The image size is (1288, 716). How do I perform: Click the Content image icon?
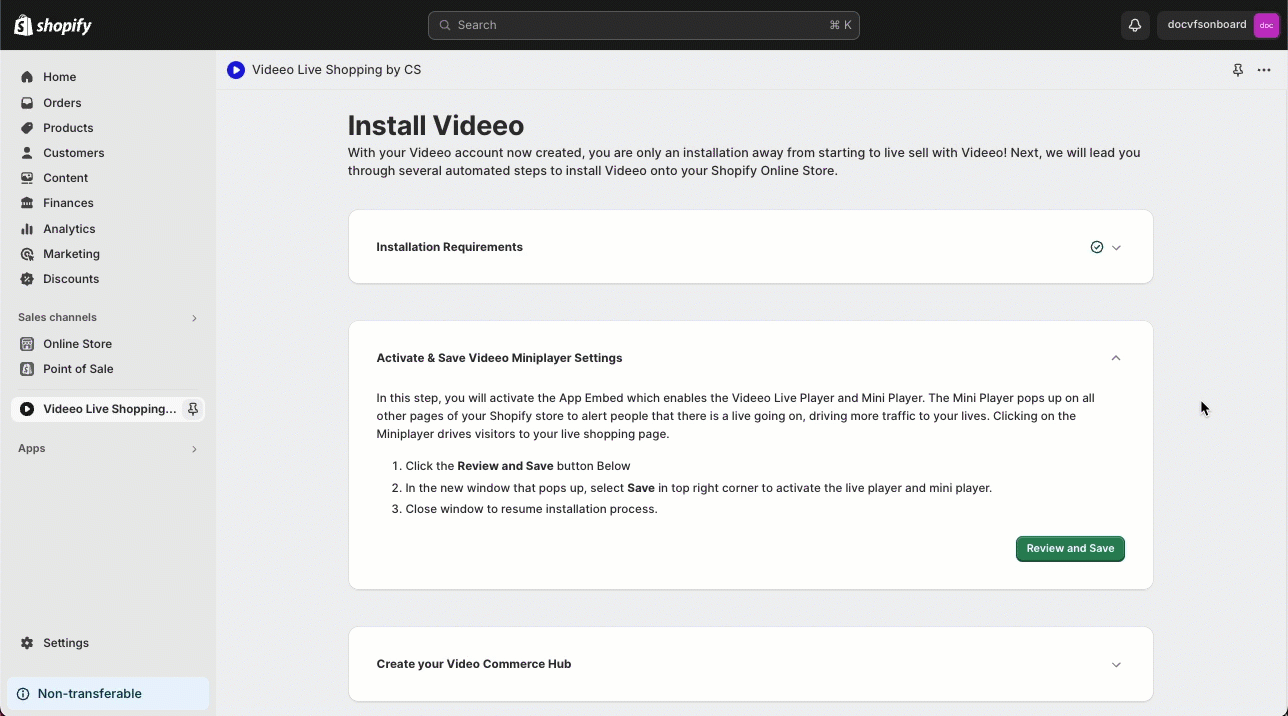tap(27, 178)
